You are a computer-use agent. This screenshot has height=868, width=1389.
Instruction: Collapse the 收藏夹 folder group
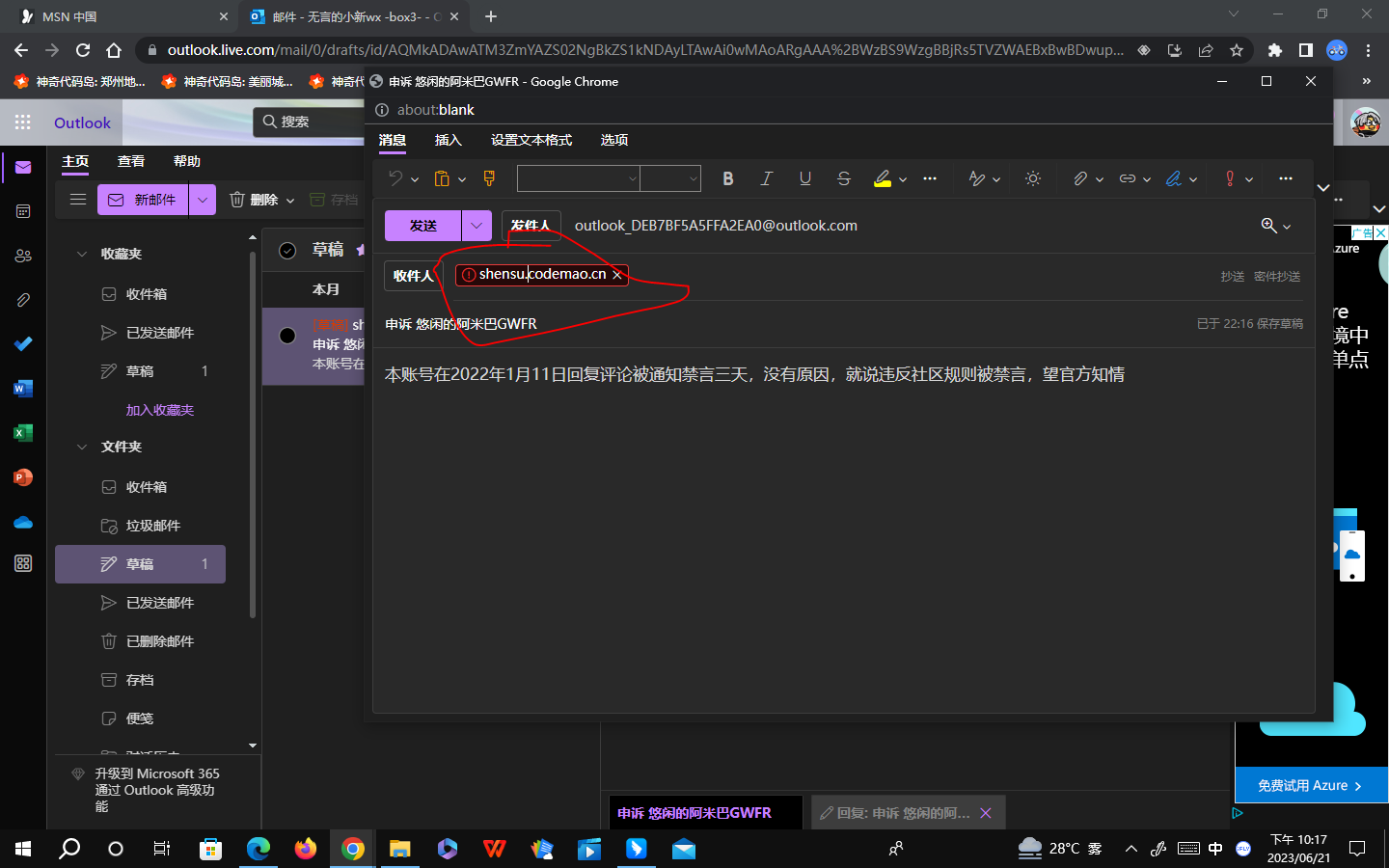[x=82, y=254]
